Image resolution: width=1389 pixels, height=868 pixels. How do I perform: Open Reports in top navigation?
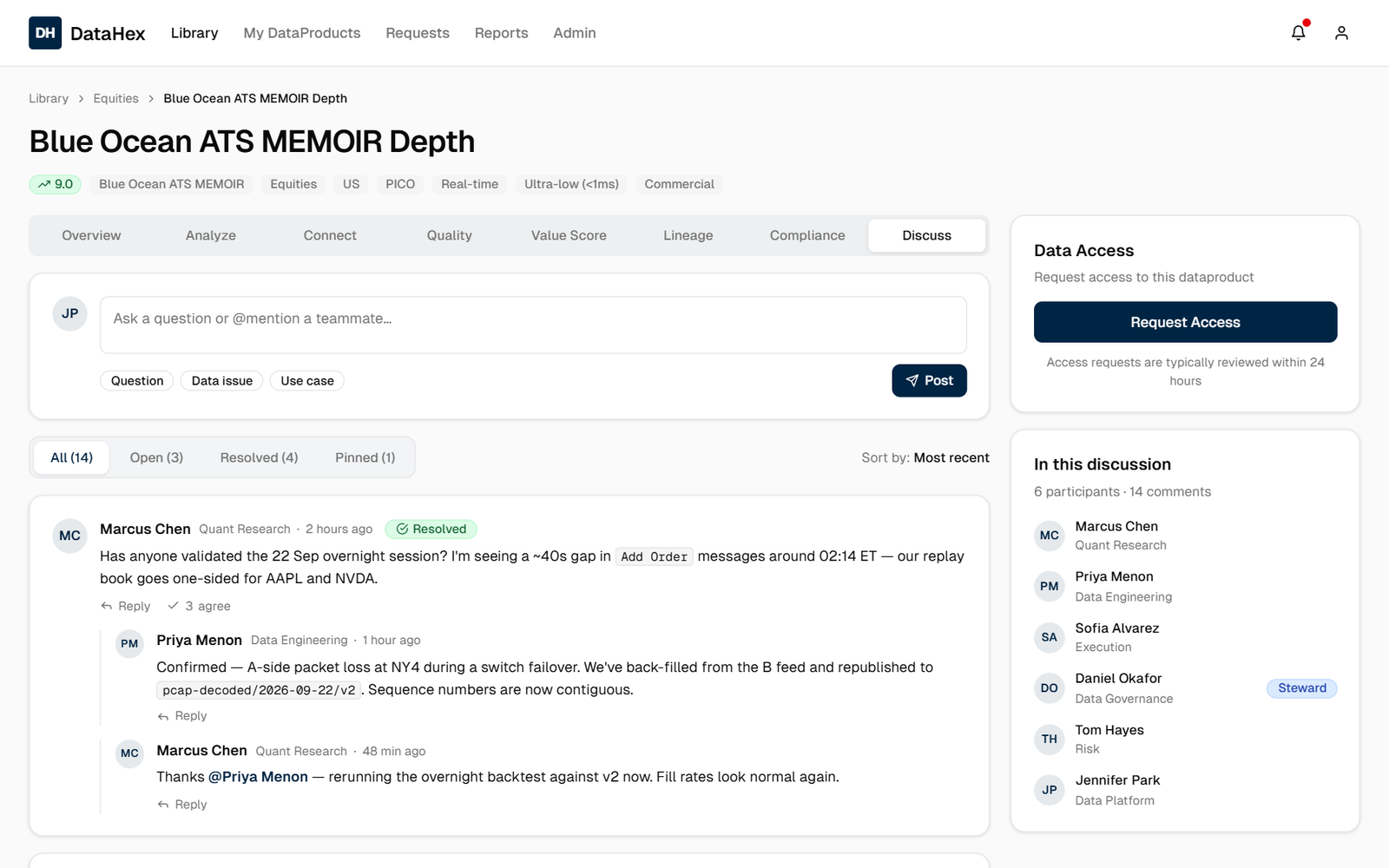point(501,33)
